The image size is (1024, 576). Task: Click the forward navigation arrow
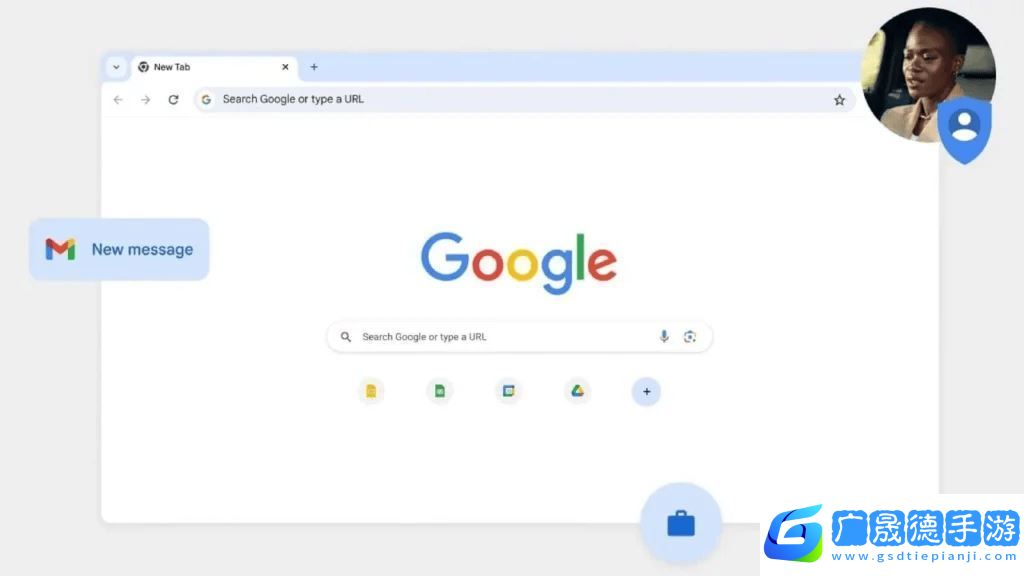click(x=145, y=100)
